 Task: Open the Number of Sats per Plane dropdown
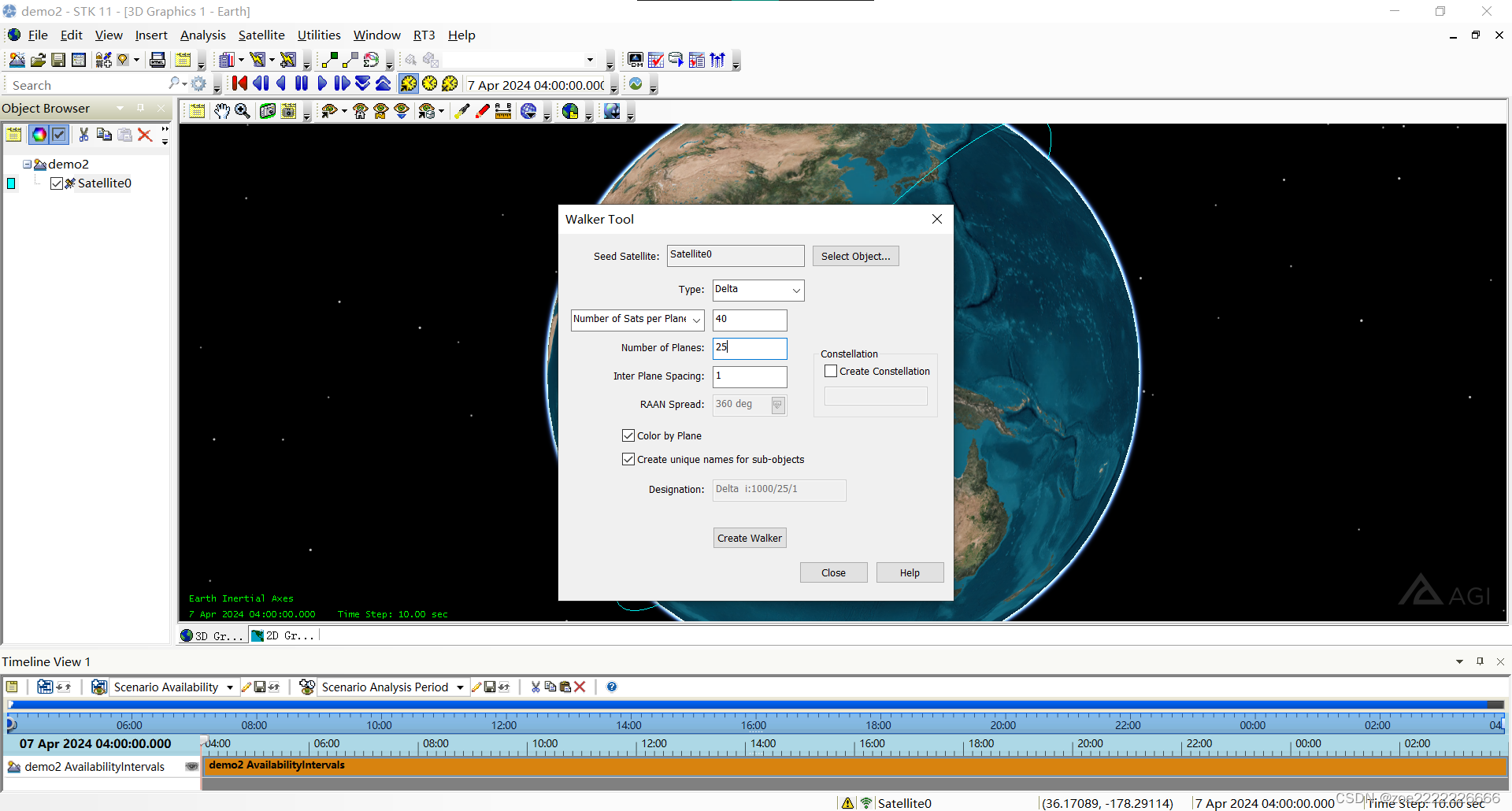click(637, 319)
